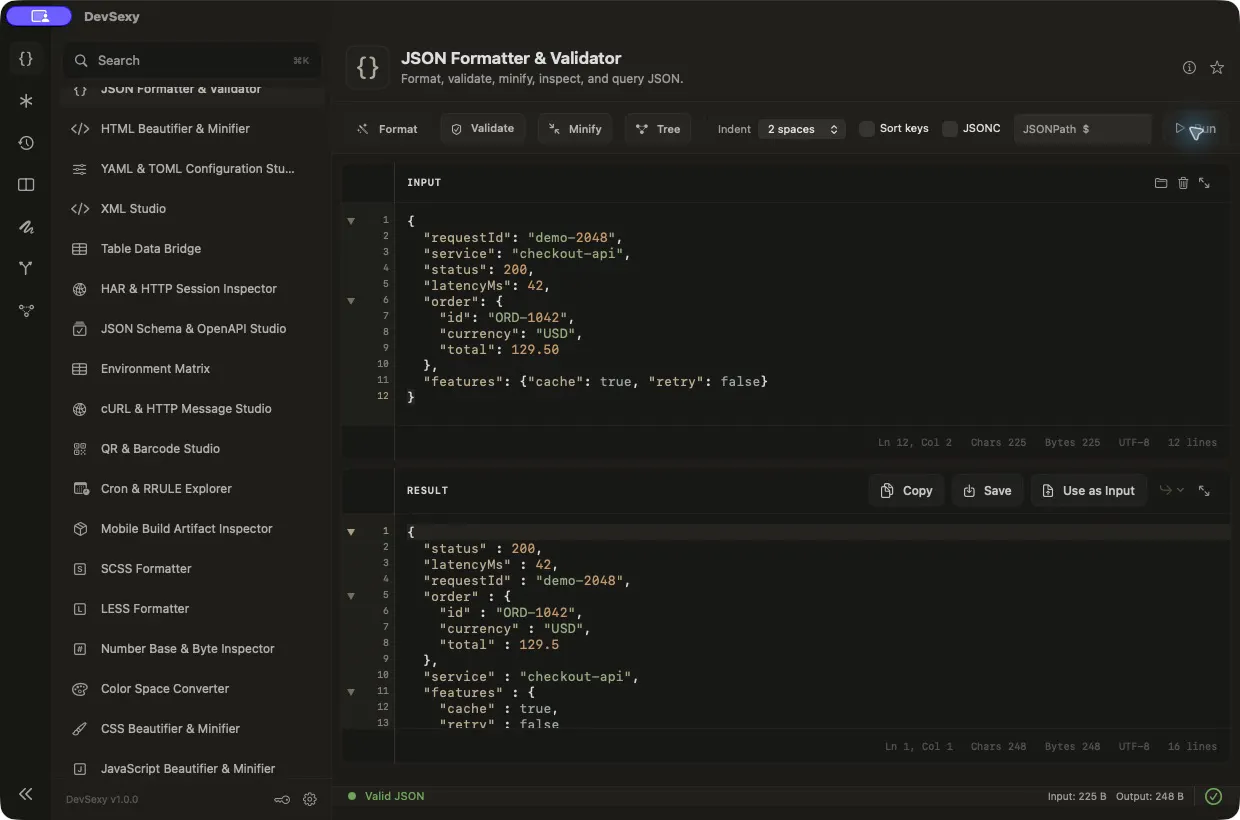Image resolution: width=1240 pixels, height=820 pixels.
Task: Open the history clock icon in the left rail
Action: click(x=26, y=143)
